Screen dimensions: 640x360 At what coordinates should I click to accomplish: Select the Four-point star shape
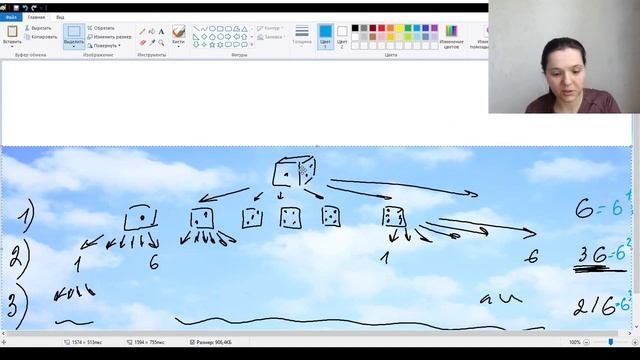point(204,44)
